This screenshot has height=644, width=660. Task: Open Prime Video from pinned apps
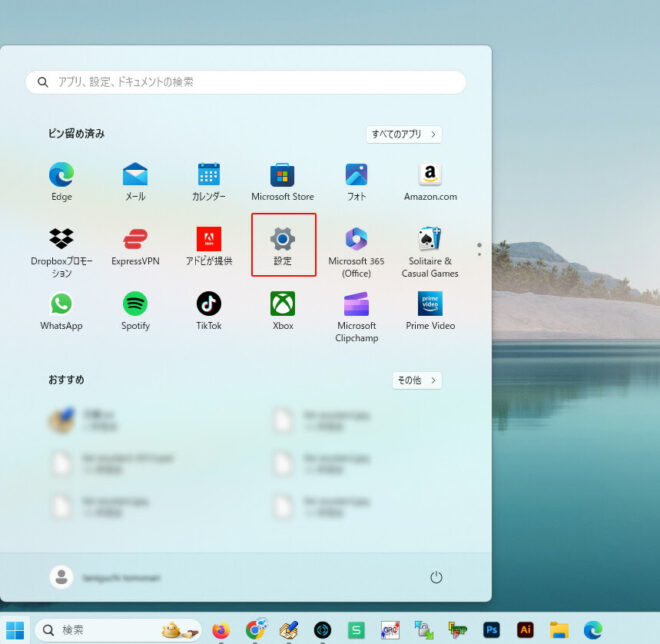coord(430,311)
